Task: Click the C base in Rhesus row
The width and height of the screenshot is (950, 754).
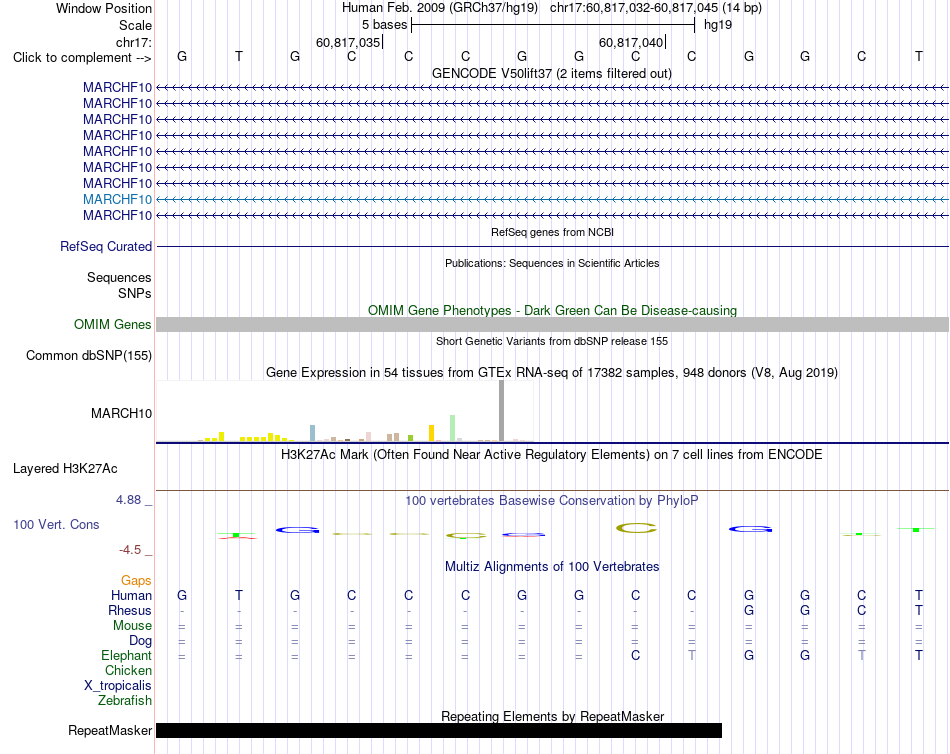Action: (x=862, y=610)
